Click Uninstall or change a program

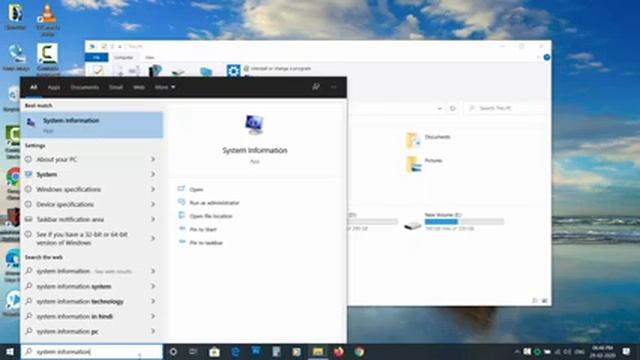277,69
